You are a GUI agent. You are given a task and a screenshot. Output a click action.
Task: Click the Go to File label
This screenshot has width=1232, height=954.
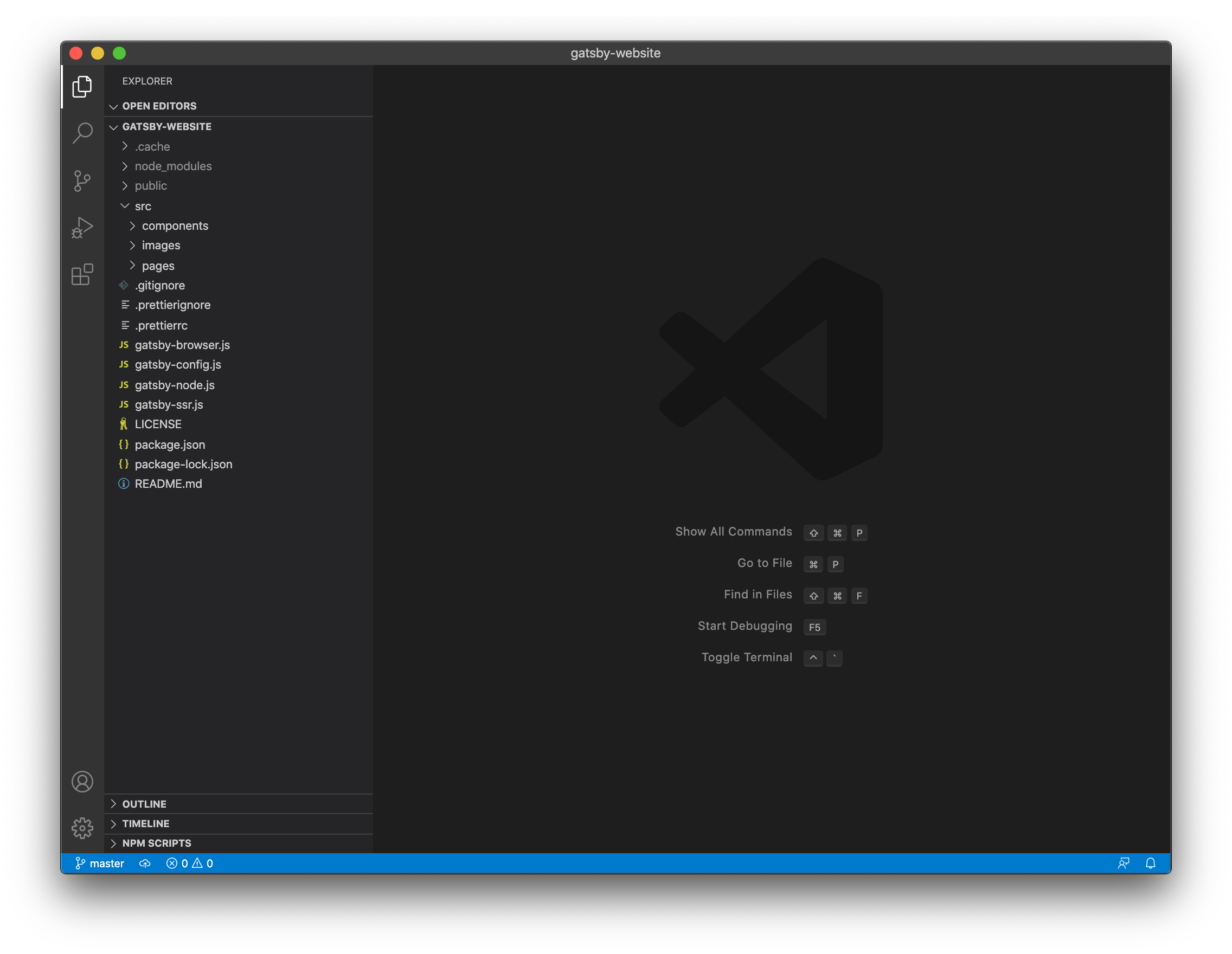765,563
